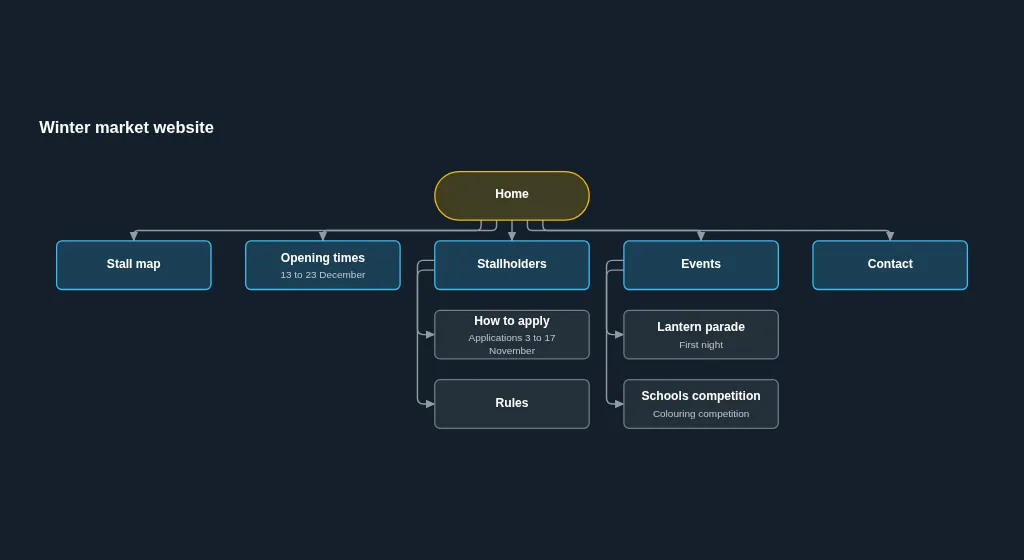
Task: Click the arrowhead entering Stallholders from Home
Action: click(512, 236)
